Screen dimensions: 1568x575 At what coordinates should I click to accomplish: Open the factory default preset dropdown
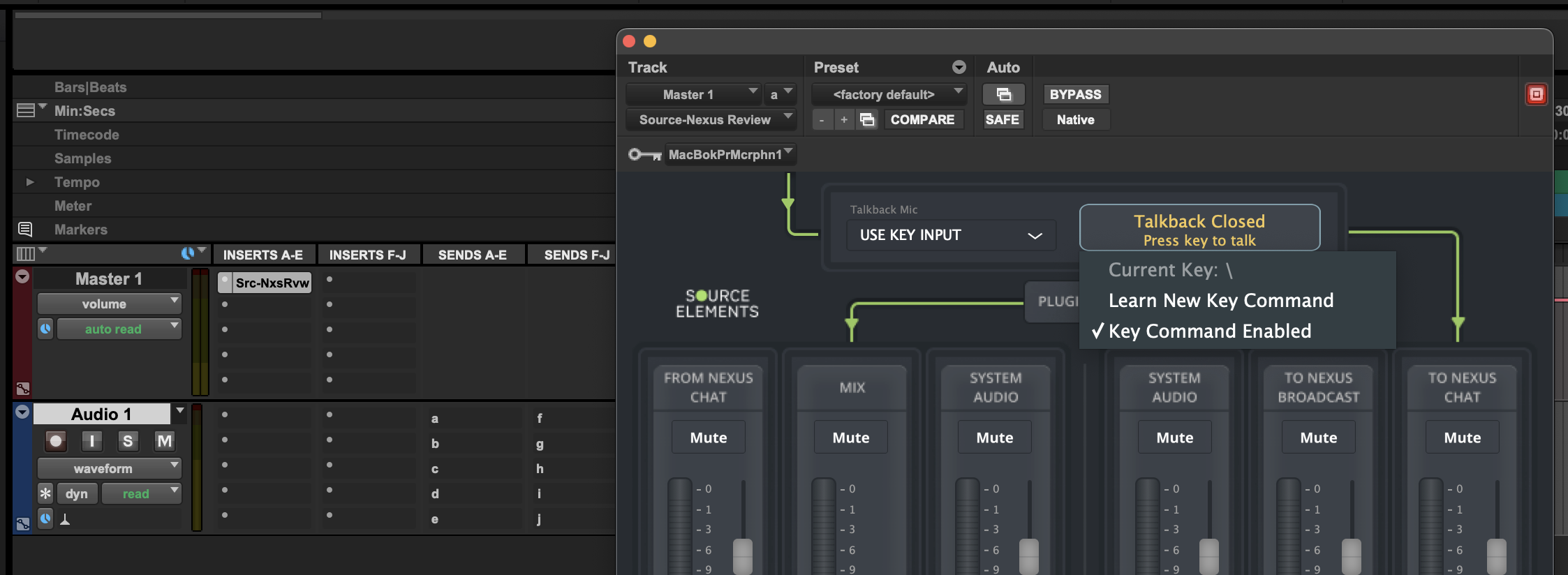pos(888,94)
